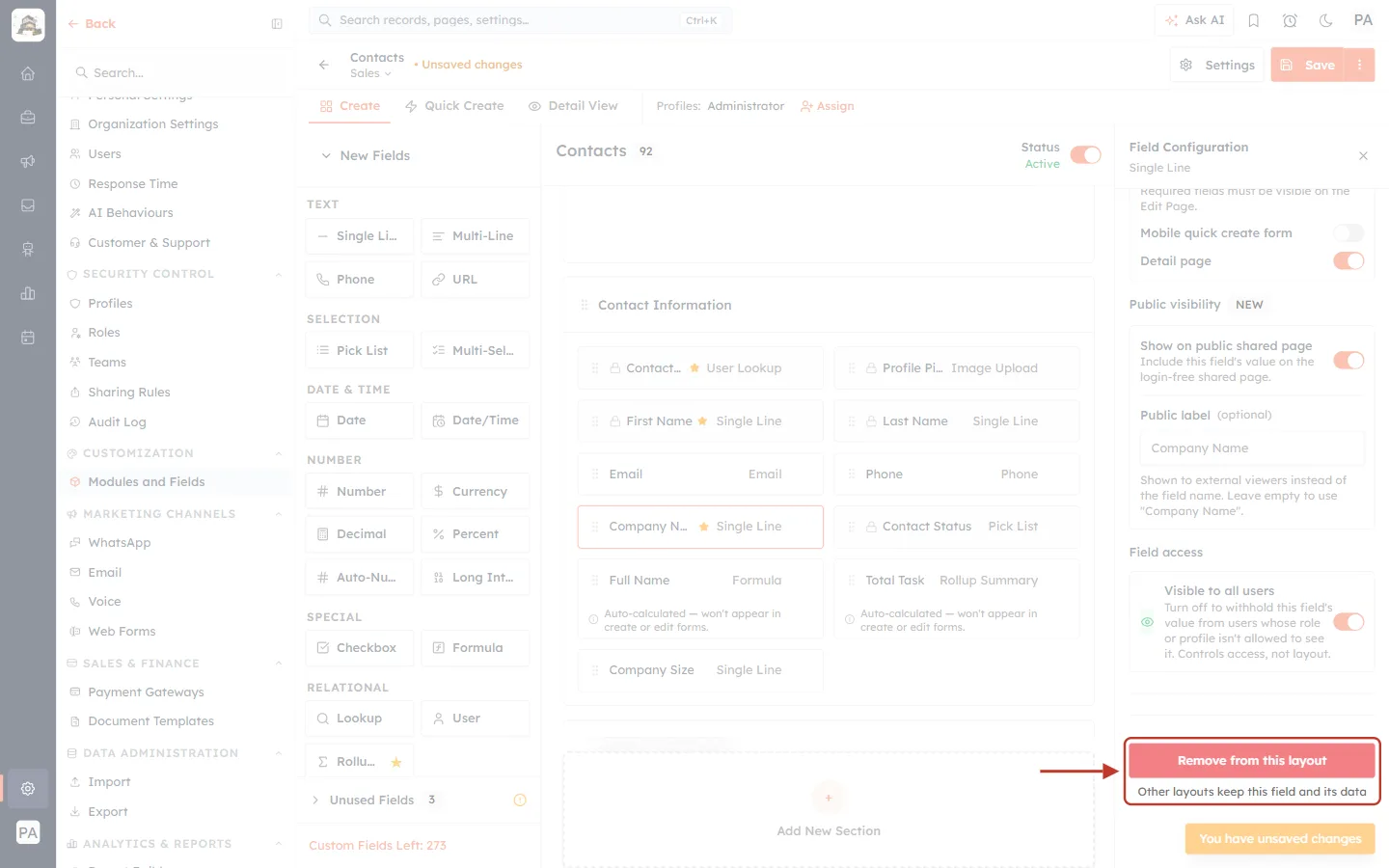Screen dimensions: 1389x868
Task: Click the Save button
Action: (x=1308, y=65)
